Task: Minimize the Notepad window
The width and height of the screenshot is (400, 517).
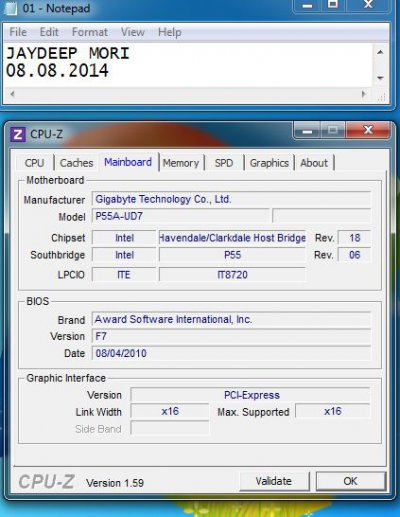Action: click(307, 5)
